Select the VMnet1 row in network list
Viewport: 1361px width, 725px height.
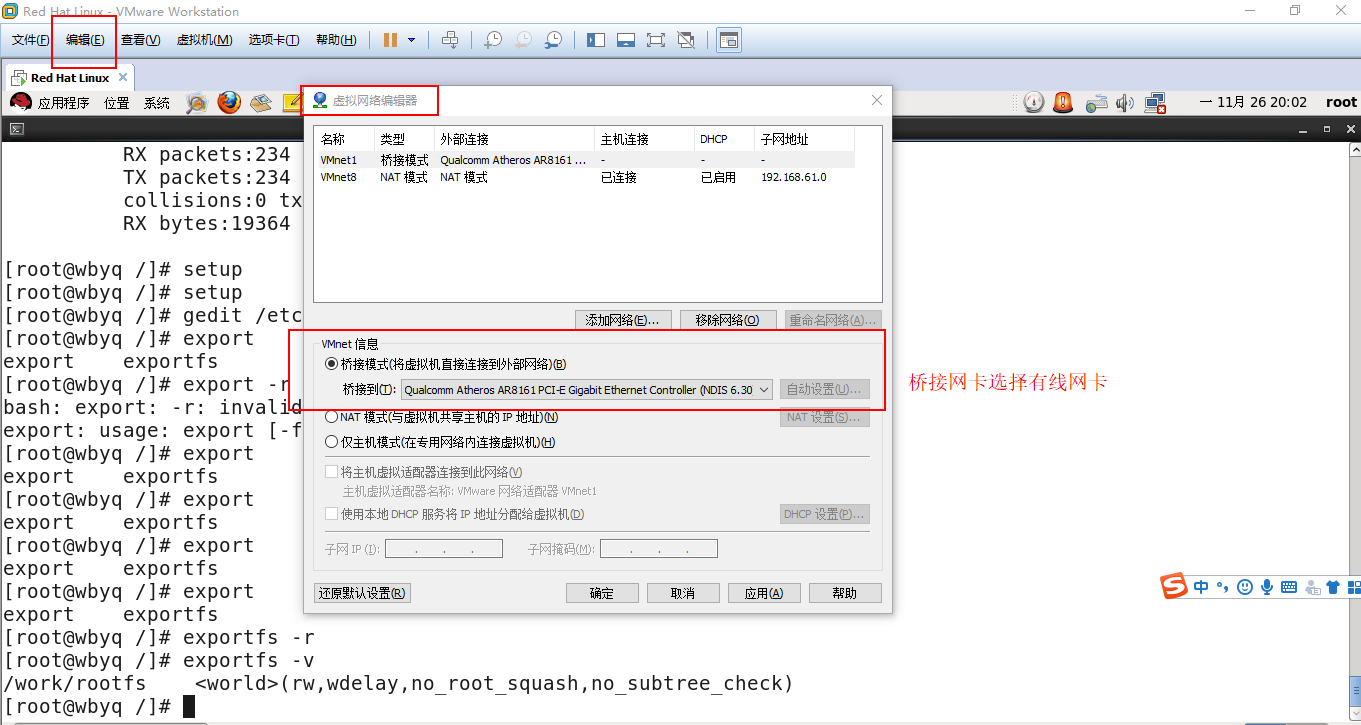585,160
